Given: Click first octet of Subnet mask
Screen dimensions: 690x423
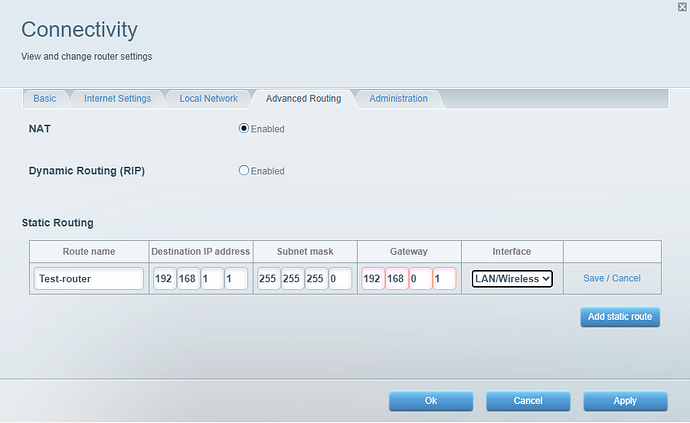Looking at the screenshot, I should (269, 279).
